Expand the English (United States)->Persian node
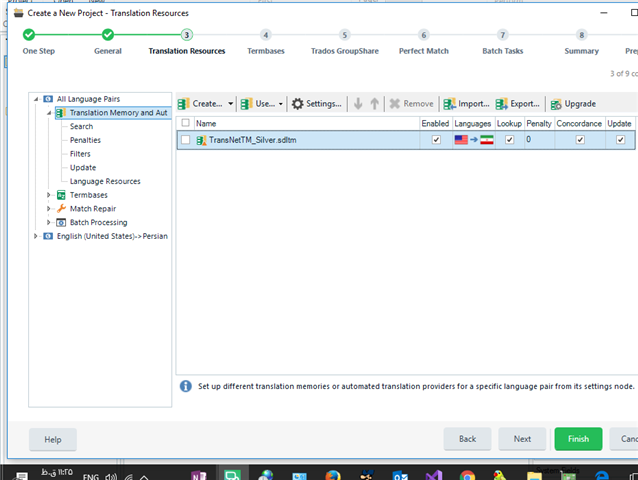 (x=35, y=236)
